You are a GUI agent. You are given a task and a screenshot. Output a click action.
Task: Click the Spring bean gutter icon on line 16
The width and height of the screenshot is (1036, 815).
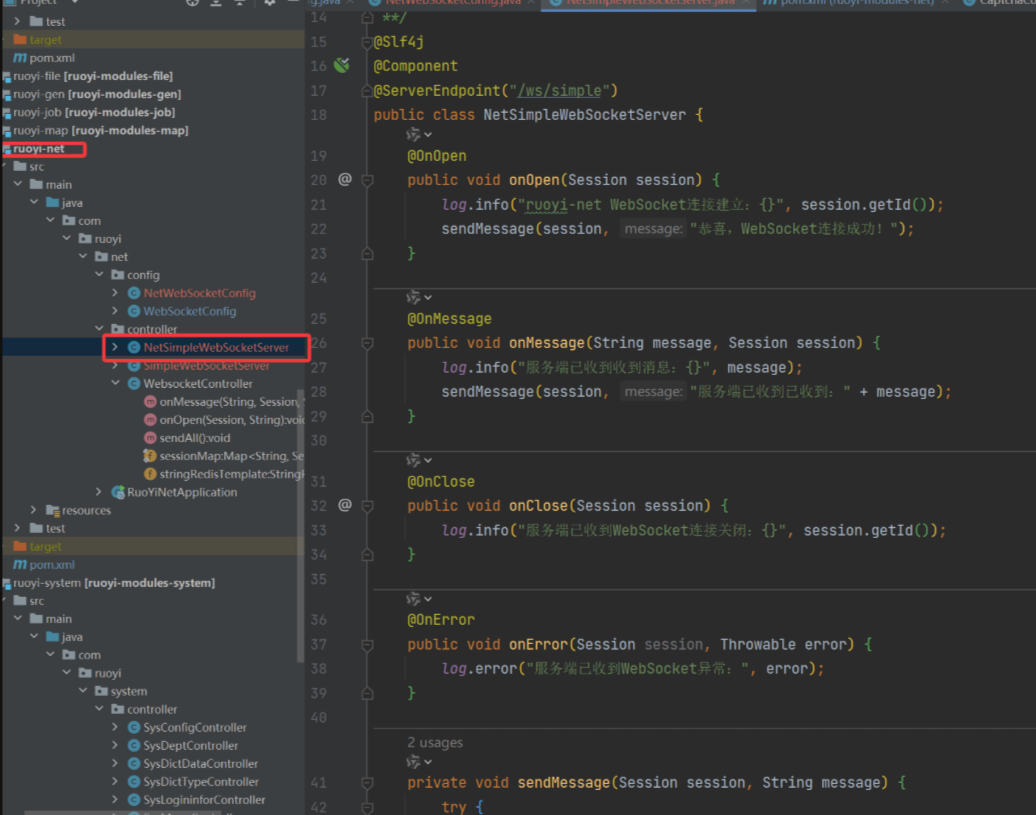[342, 66]
